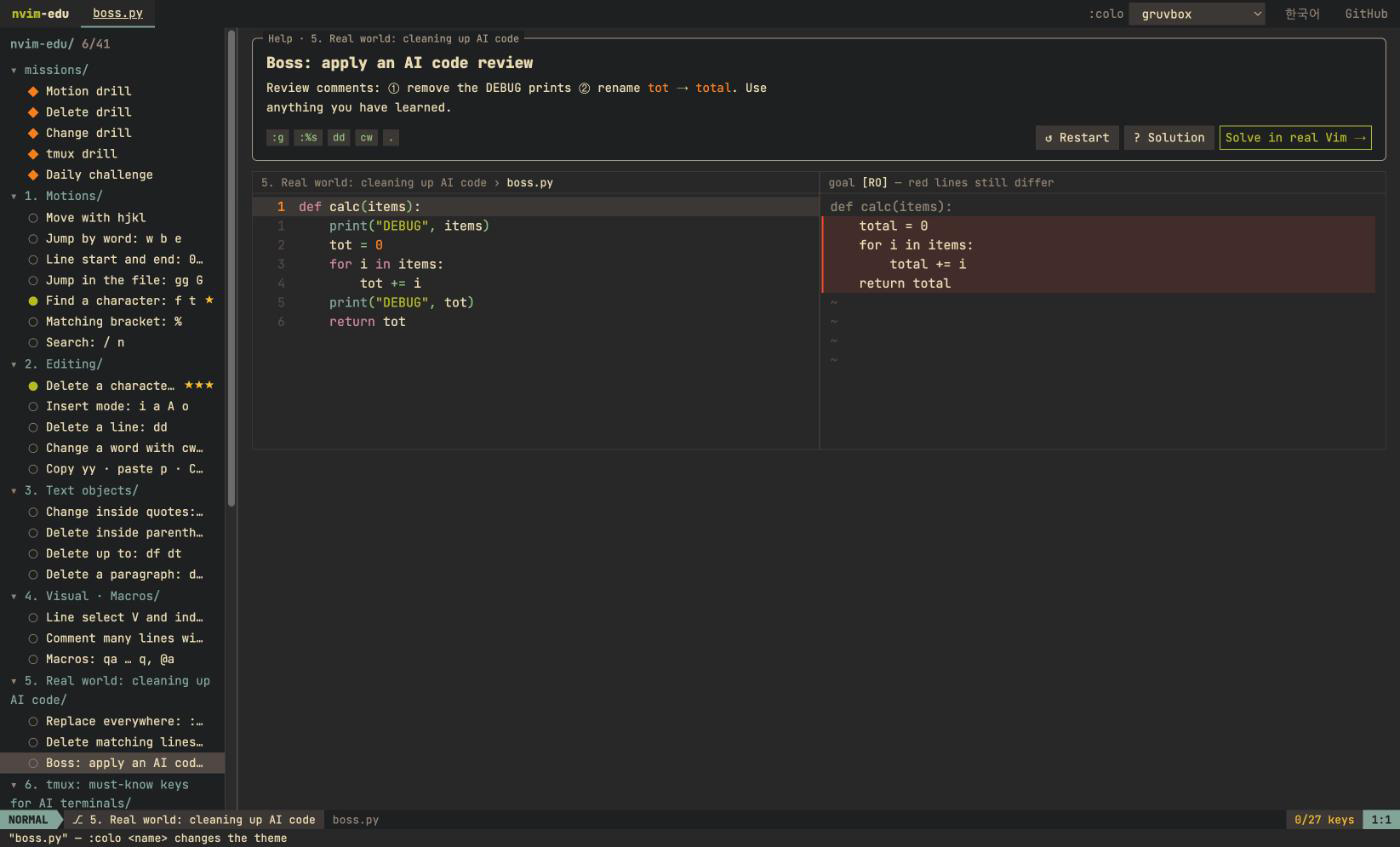Open the Replace everywhere lesson
Image resolution: width=1400 pixels, height=847 pixels.
[112, 722]
